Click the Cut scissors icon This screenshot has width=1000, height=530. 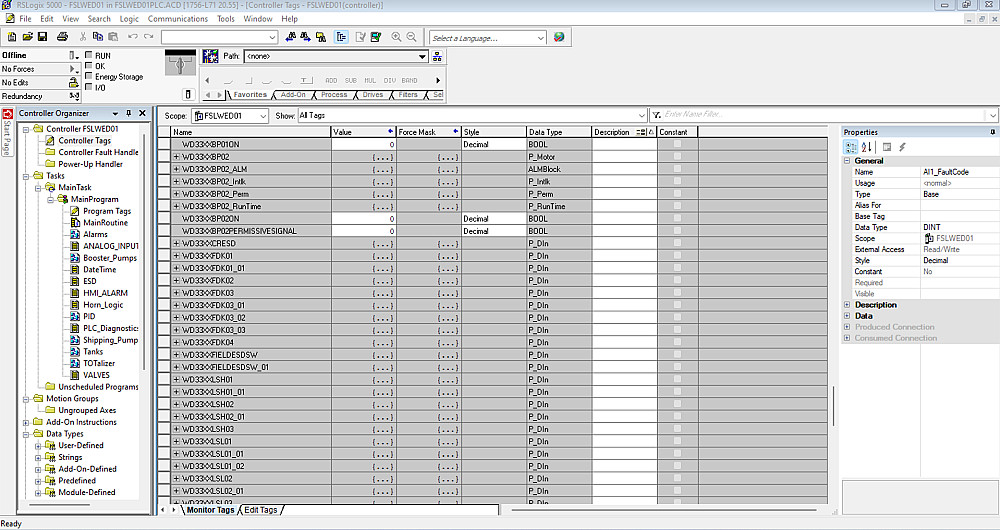tap(83, 37)
